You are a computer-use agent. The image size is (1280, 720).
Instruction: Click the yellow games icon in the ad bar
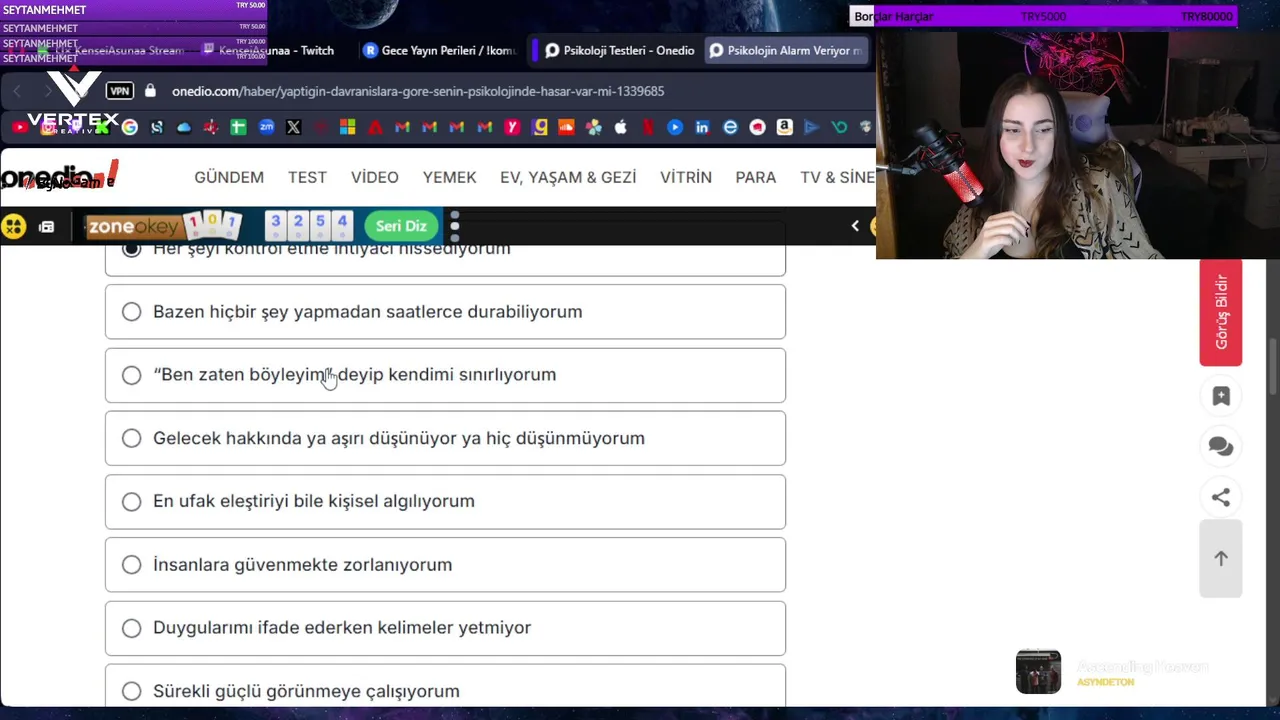(13, 226)
